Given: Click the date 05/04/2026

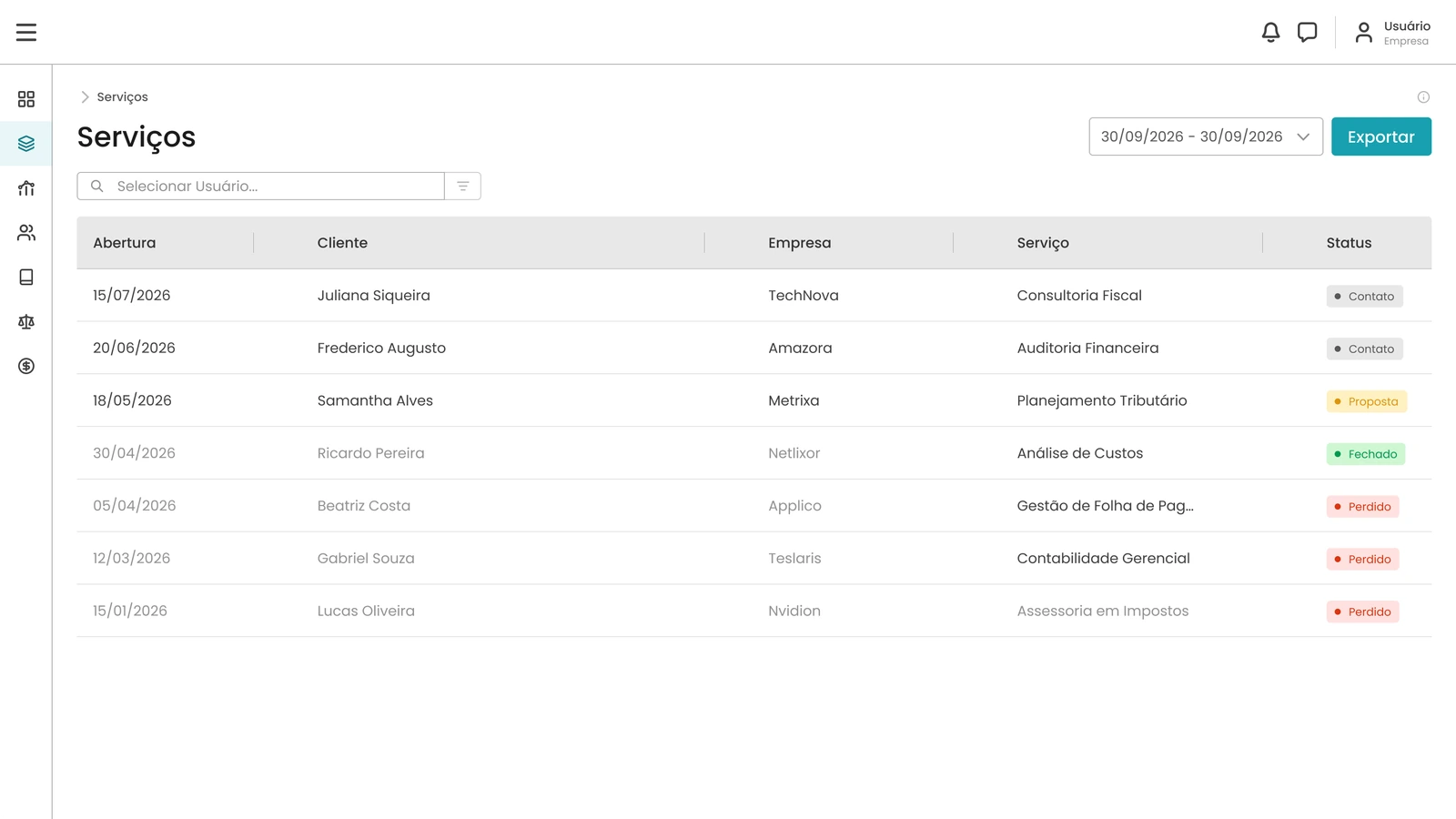Looking at the screenshot, I should (x=135, y=506).
